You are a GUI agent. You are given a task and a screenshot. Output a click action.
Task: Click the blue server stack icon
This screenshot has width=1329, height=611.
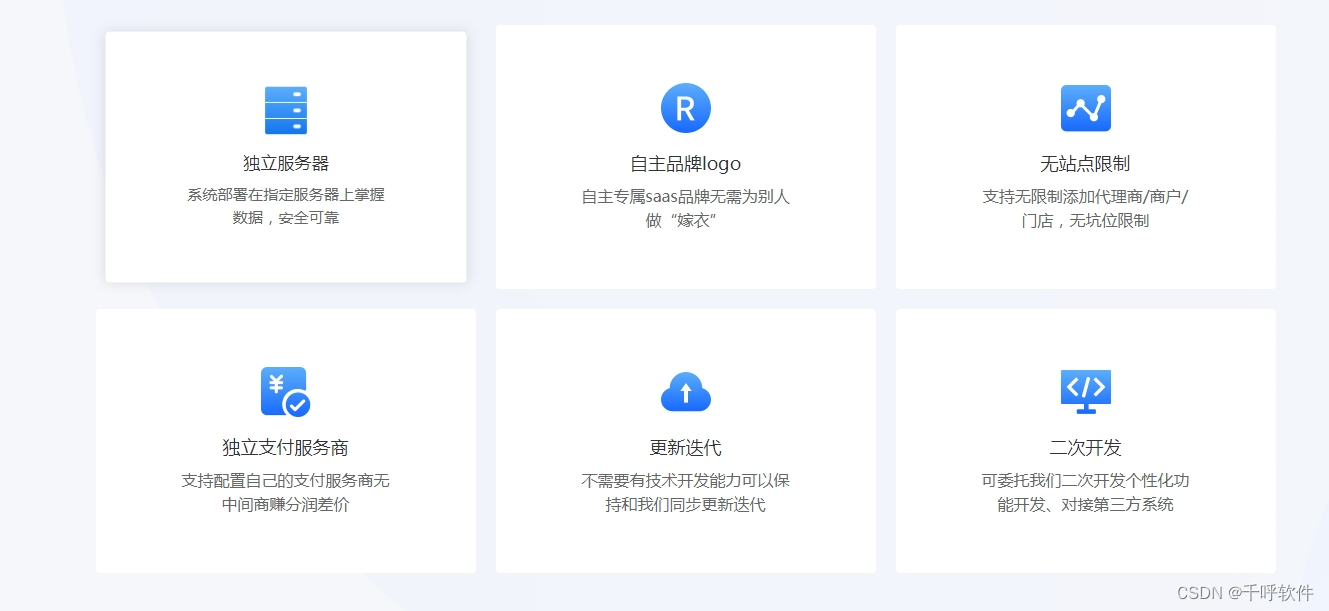point(286,110)
